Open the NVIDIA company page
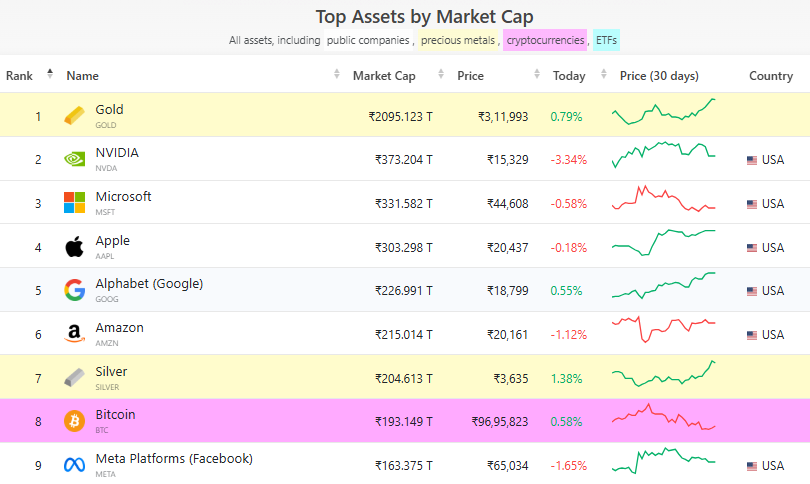 (117, 153)
